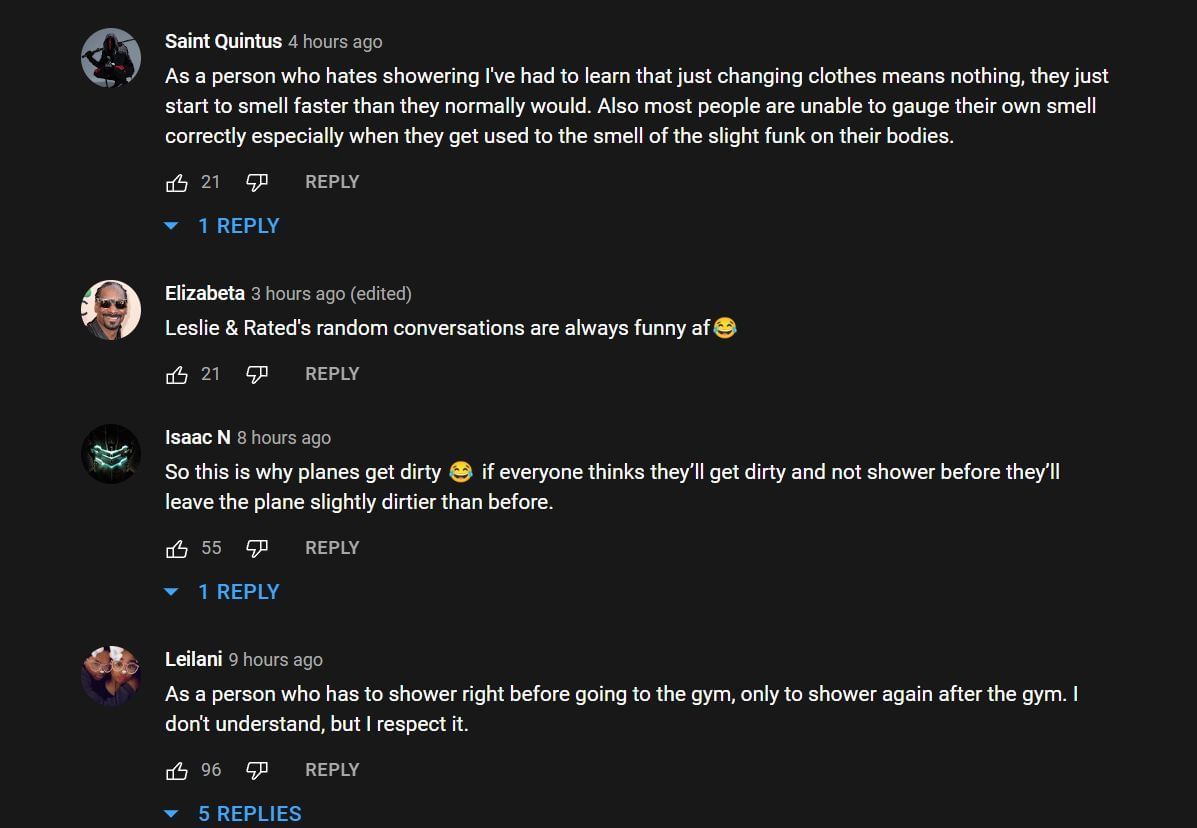Thumbs up Leilani's gym shower comment
Viewport: 1197px width, 828px height.
[x=177, y=770]
